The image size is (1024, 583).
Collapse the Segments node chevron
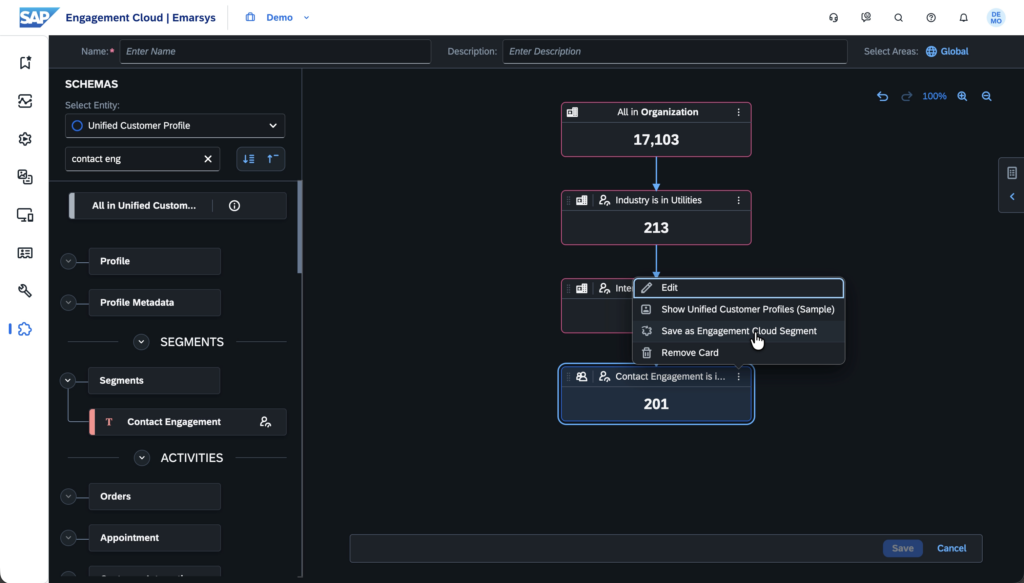click(68, 381)
